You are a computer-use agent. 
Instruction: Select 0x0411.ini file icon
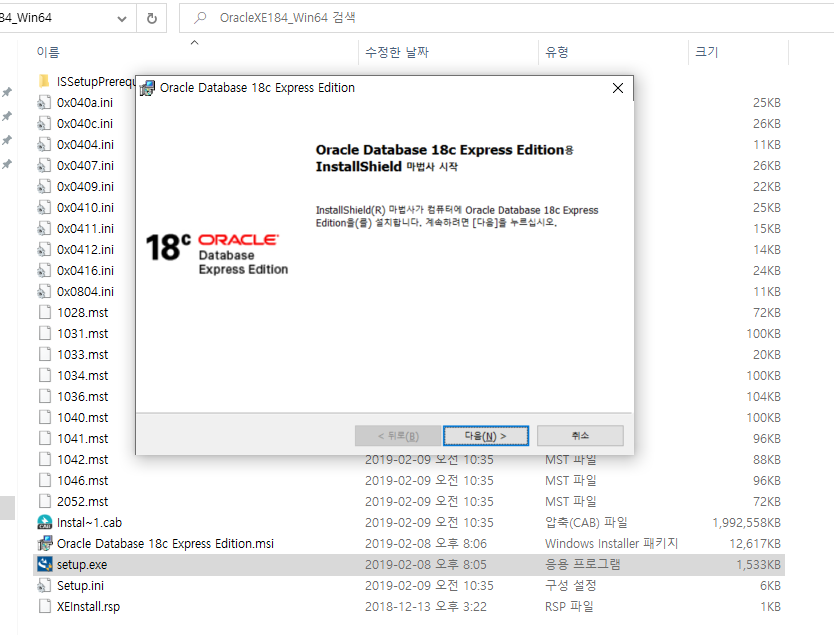point(45,228)
